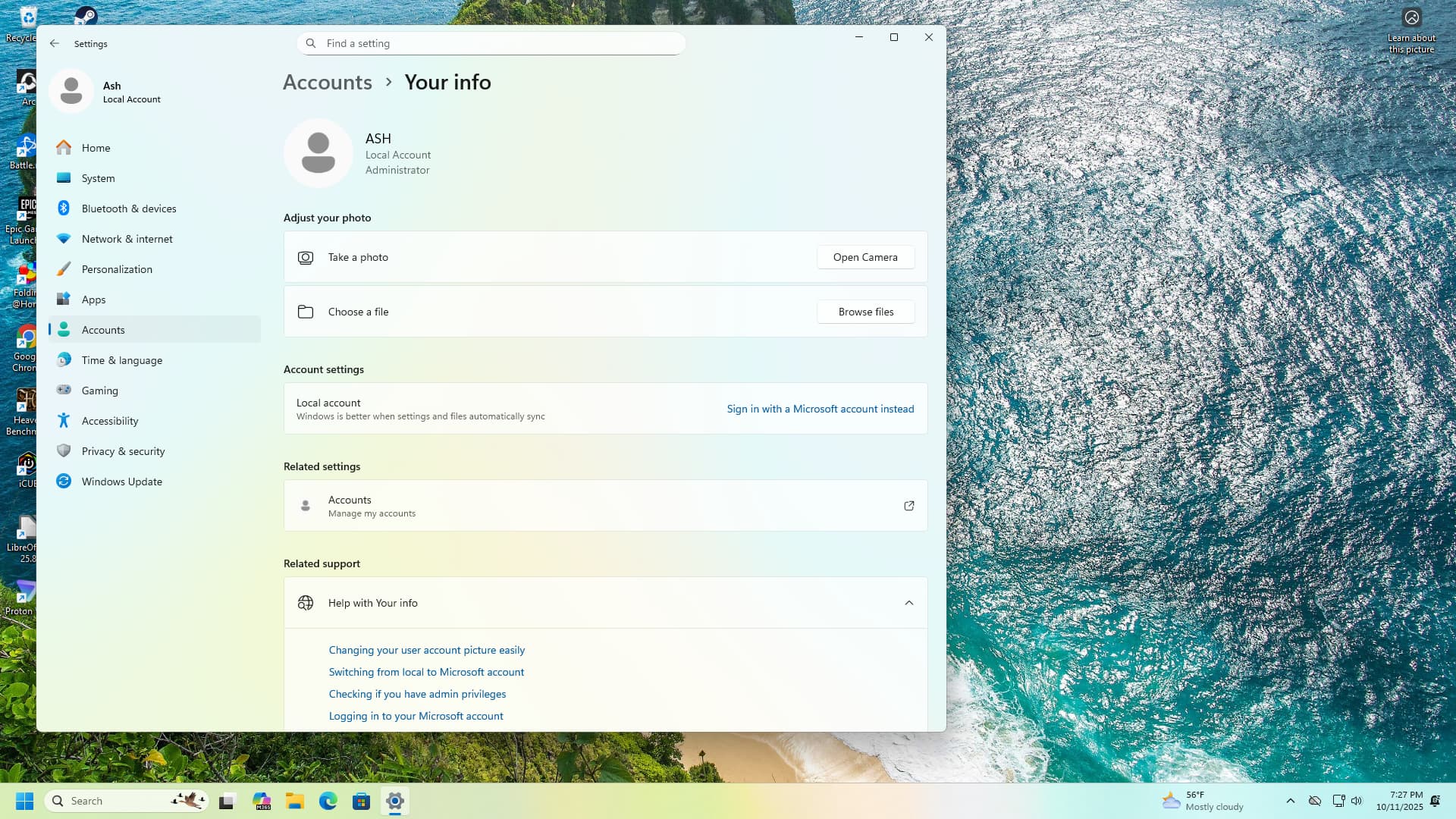The image size is (1456, 819).
Task: Sign in with a Microsoft account instead
Action: (820, 409)
